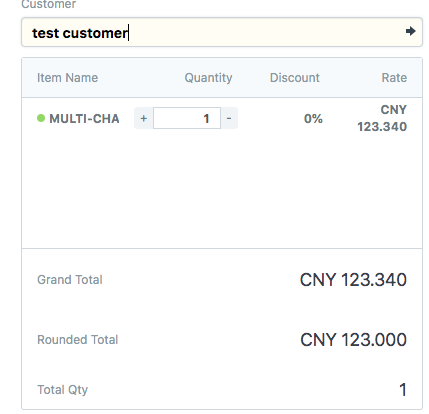Select the Quantity column header
This screenshot has height=414, width=429.
[x=208, y=78]
